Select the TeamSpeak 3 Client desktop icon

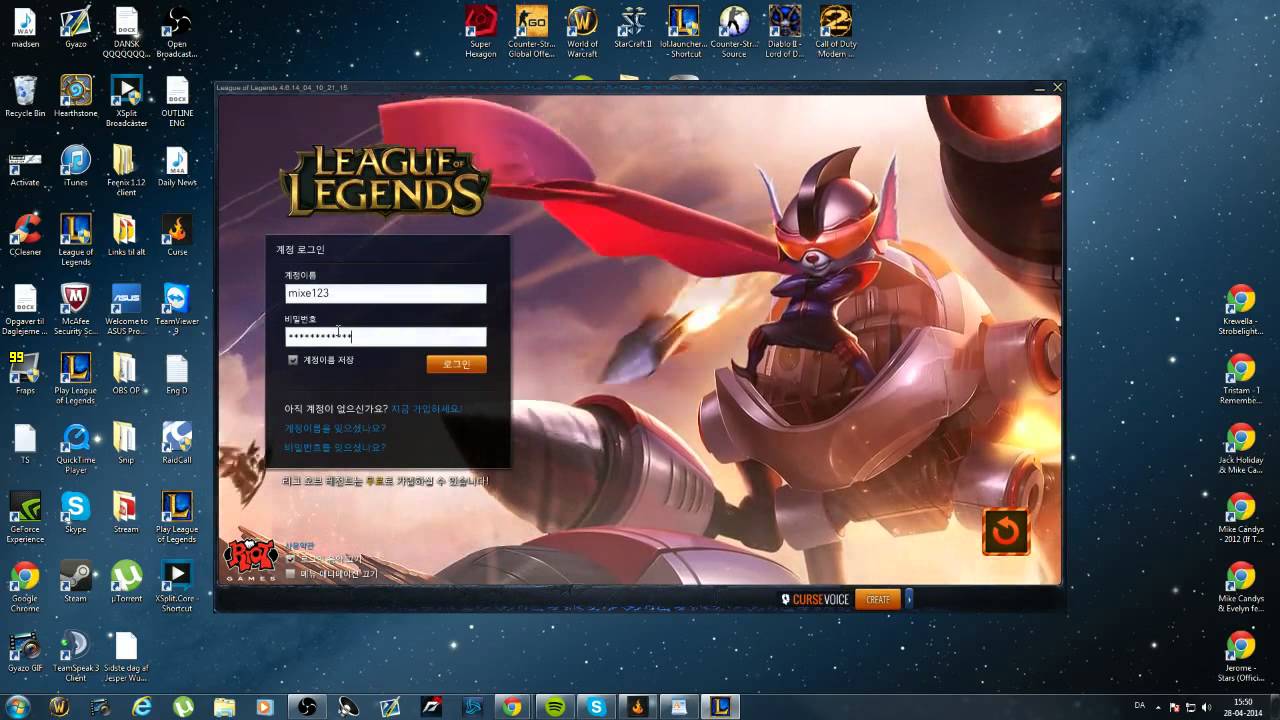point(76,656)
